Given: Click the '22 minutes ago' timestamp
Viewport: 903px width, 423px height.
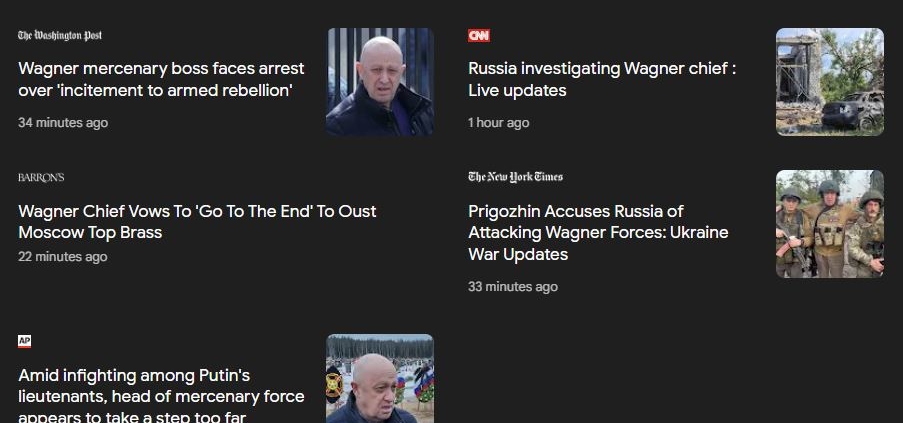Looking at the screenshot, I should [63, 257].
